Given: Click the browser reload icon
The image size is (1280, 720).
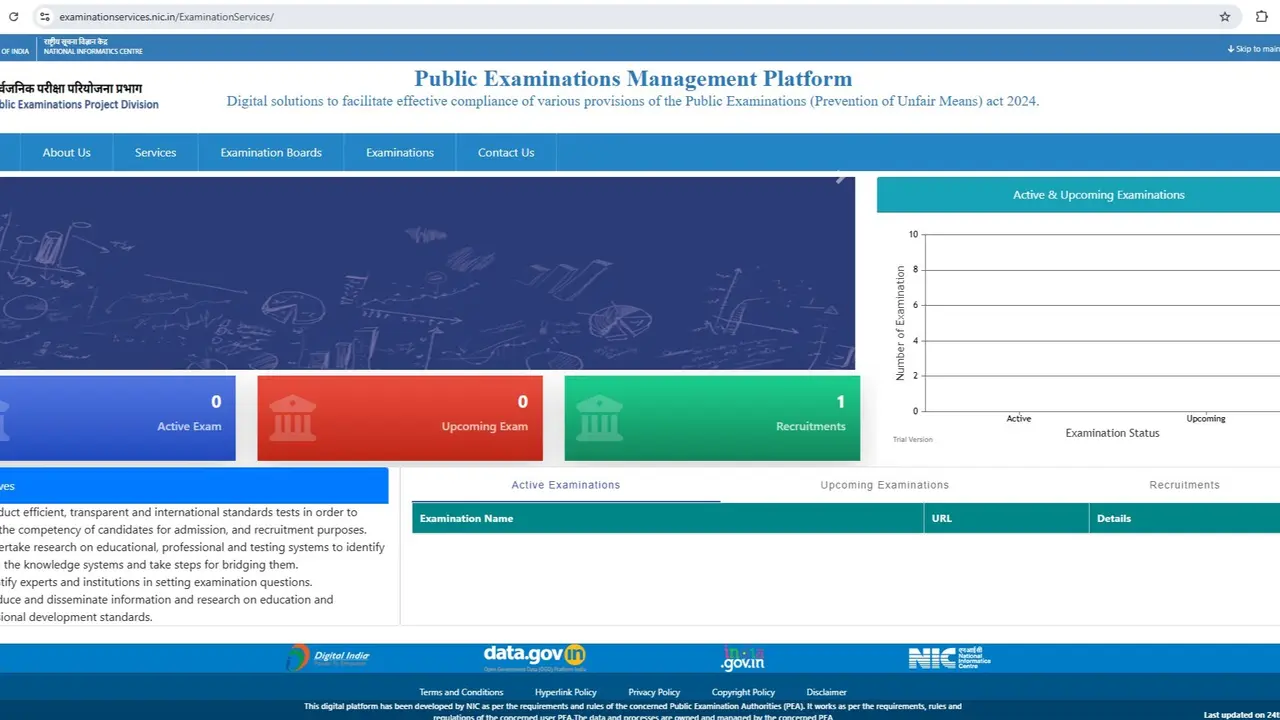Looking at the screenshot, I should click(14, 17).
